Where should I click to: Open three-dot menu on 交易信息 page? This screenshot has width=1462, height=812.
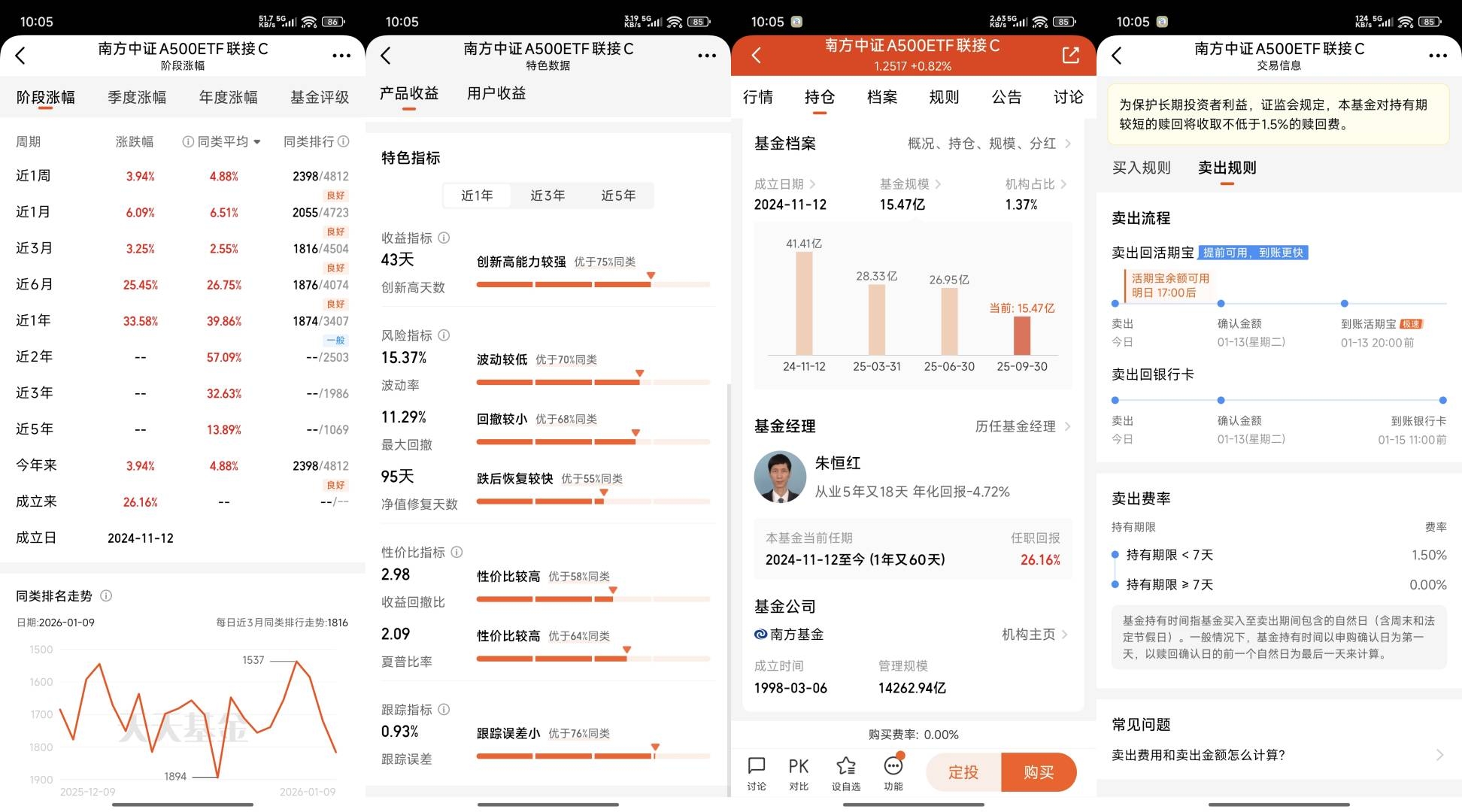[x=1437, y=56]
